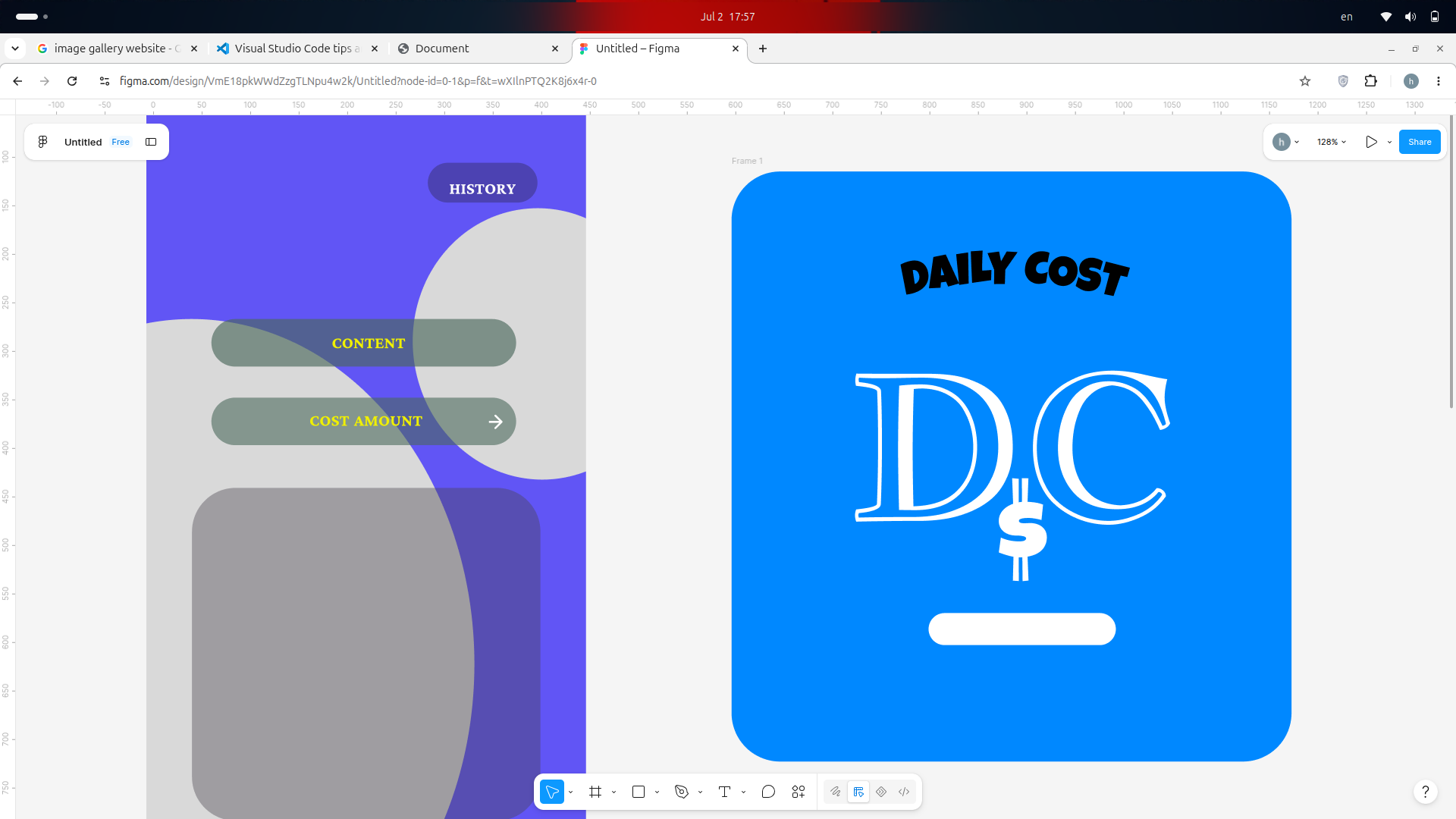The width and height of the screenshot is (1456, 819).
Task: Expand shape tool options
Action: [657, 792]
